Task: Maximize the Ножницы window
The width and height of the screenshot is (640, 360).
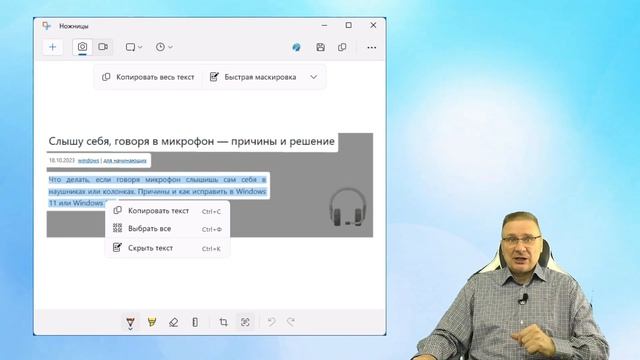Action: (x=349, y=25)
